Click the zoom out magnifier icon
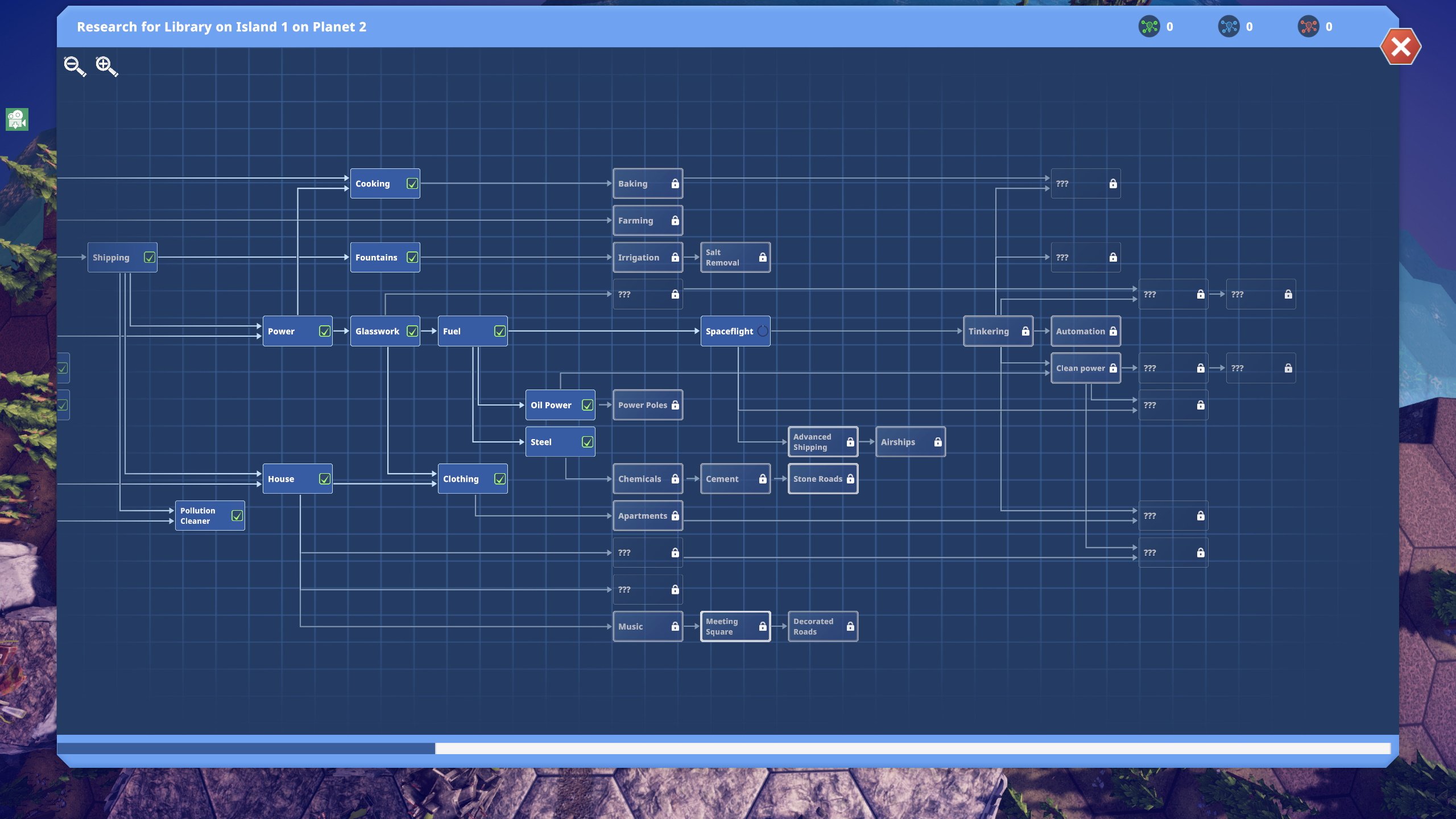The width and height of the screenshot is (1456, 819). click(75, 66)
